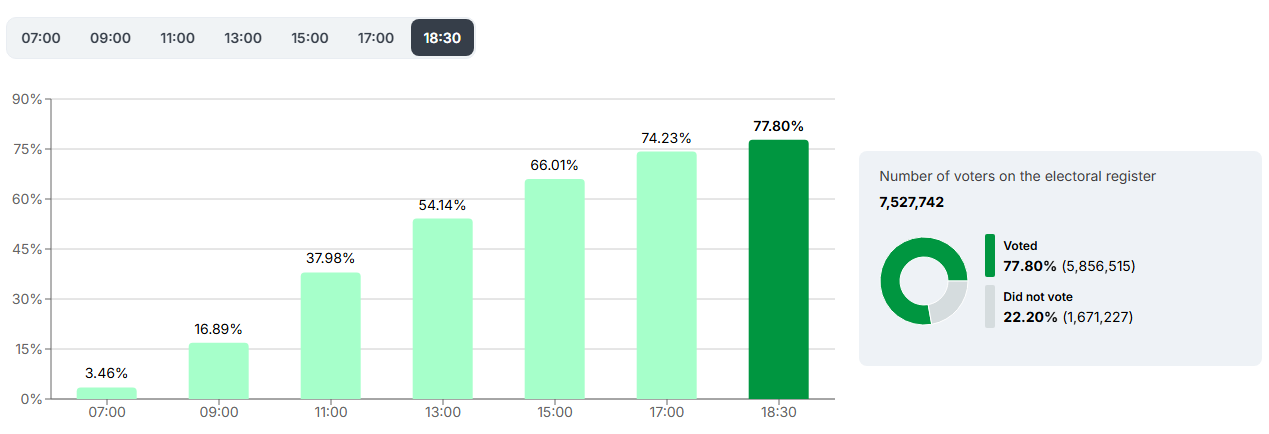Click the 54.14% turnout bar
The height and width of the screenshot is (434, 1269).
(443, 309)
